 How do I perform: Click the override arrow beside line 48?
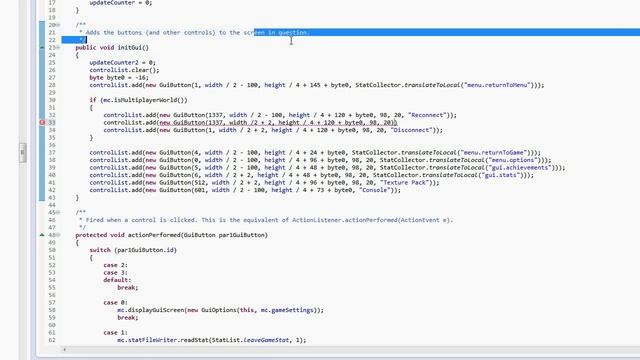click(x=42, y=235)
